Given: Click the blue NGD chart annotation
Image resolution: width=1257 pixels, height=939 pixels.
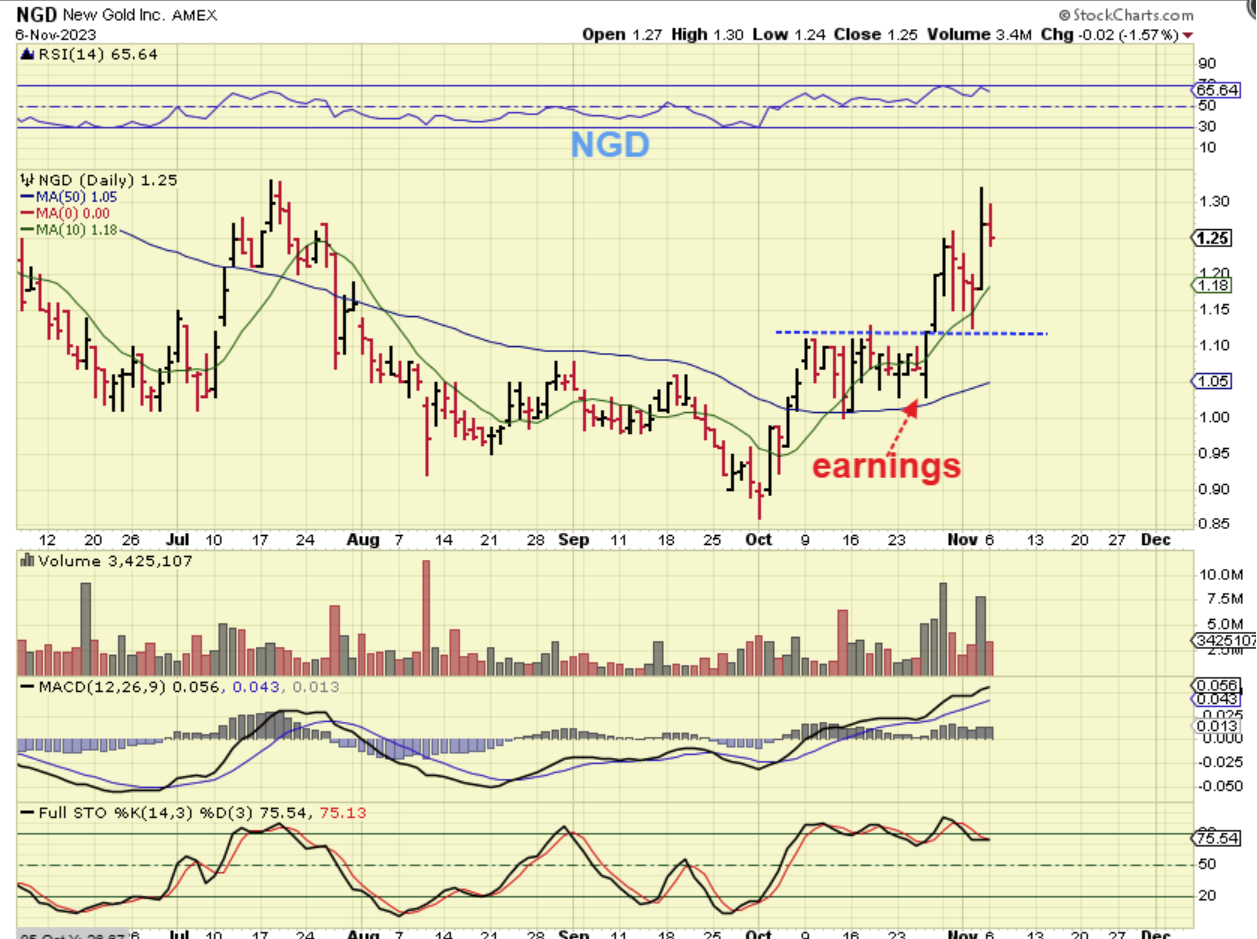Looking at the screenshot, I should click(x=610, y=146).
